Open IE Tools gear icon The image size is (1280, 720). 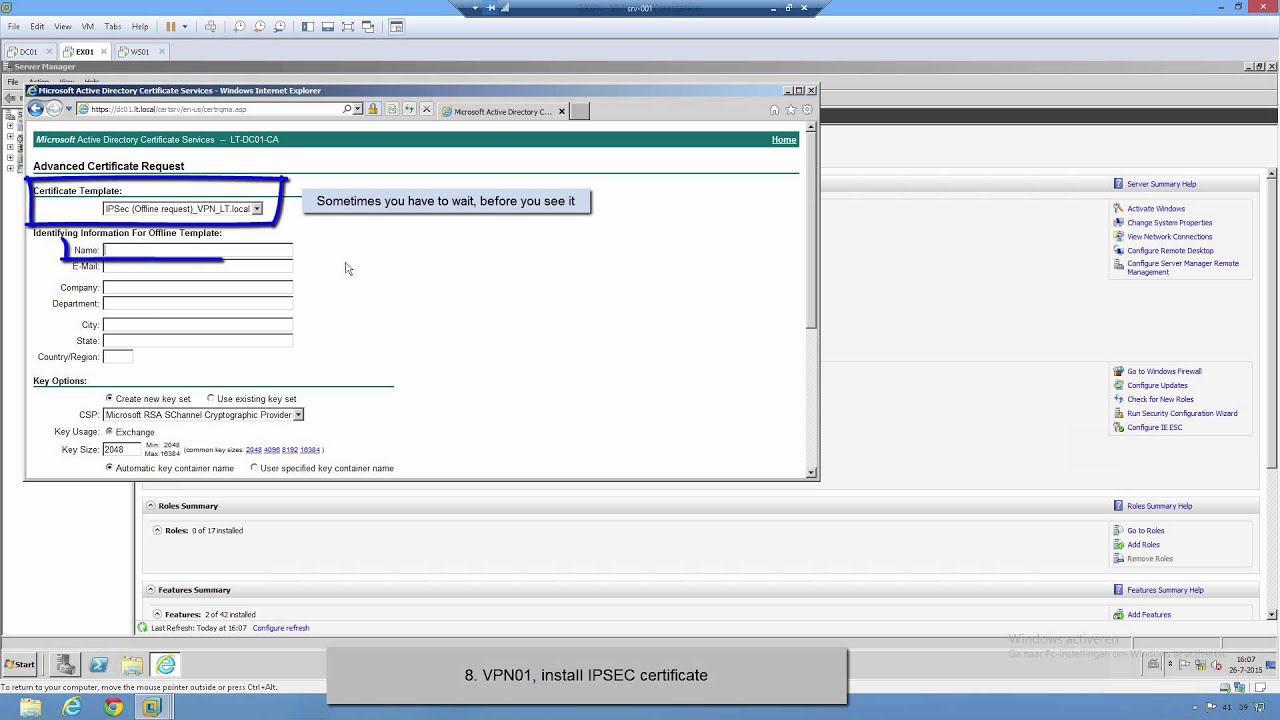click(x=808, y=110)
